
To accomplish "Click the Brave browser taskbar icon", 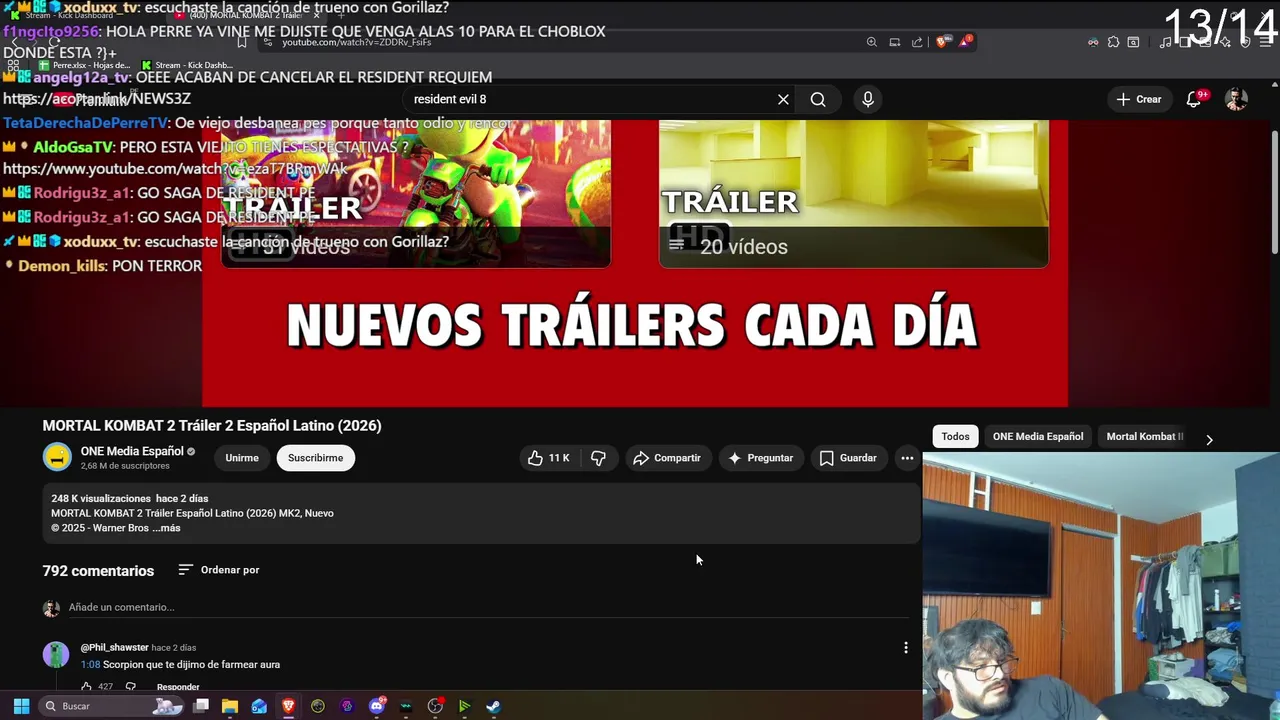I will click(289, 706).
